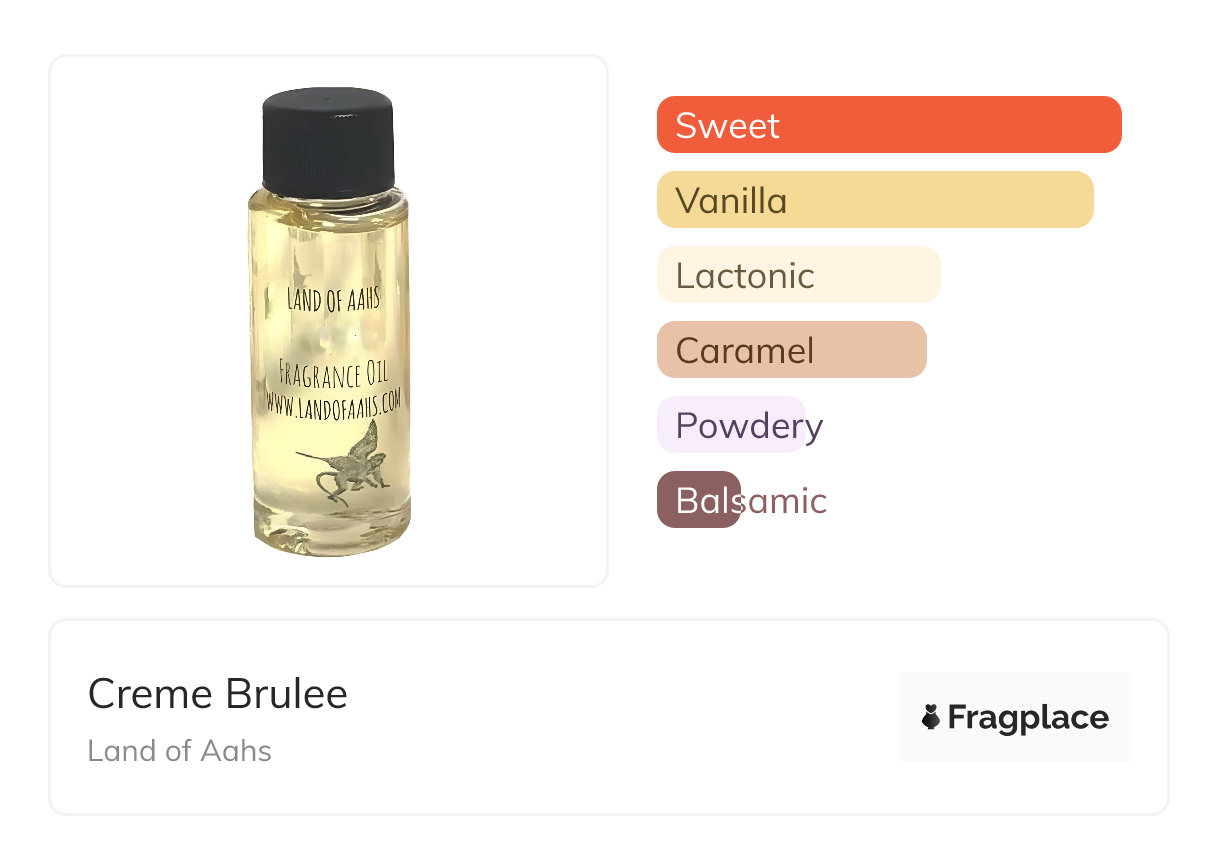The height and width of the screenshot is (864, 1218).
Task: Click the www.landofaahs.com URL on bottle
Action: [x=333, y=401]
